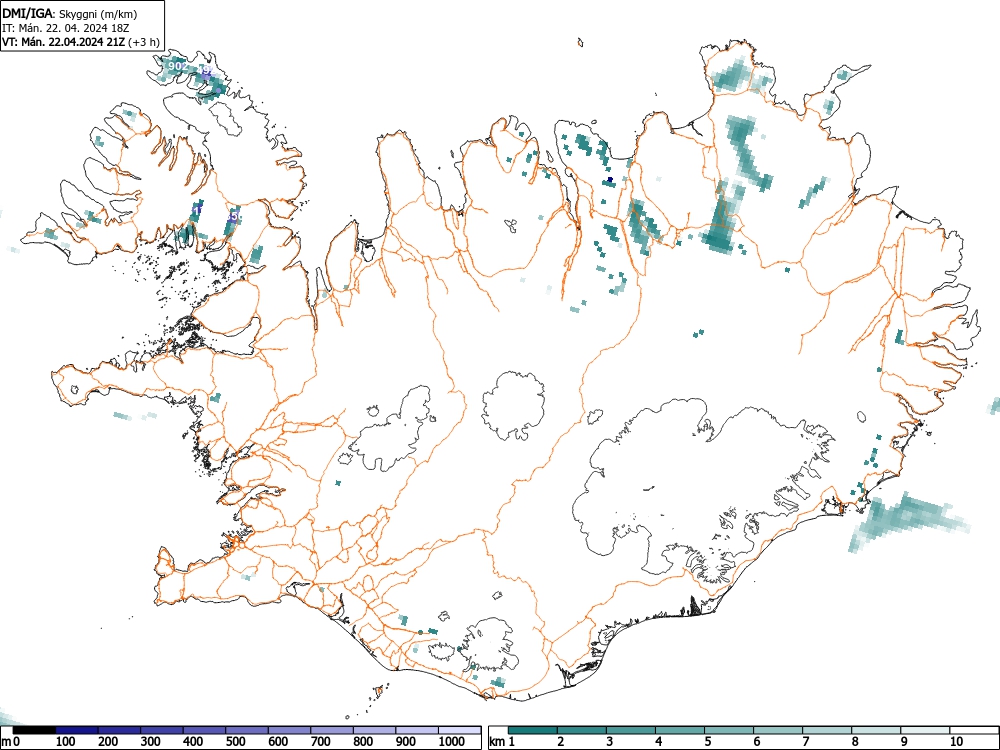The image size is (1000, 750).
Task: Click the 7–8 km legend swatch
Action: point(827,730)
